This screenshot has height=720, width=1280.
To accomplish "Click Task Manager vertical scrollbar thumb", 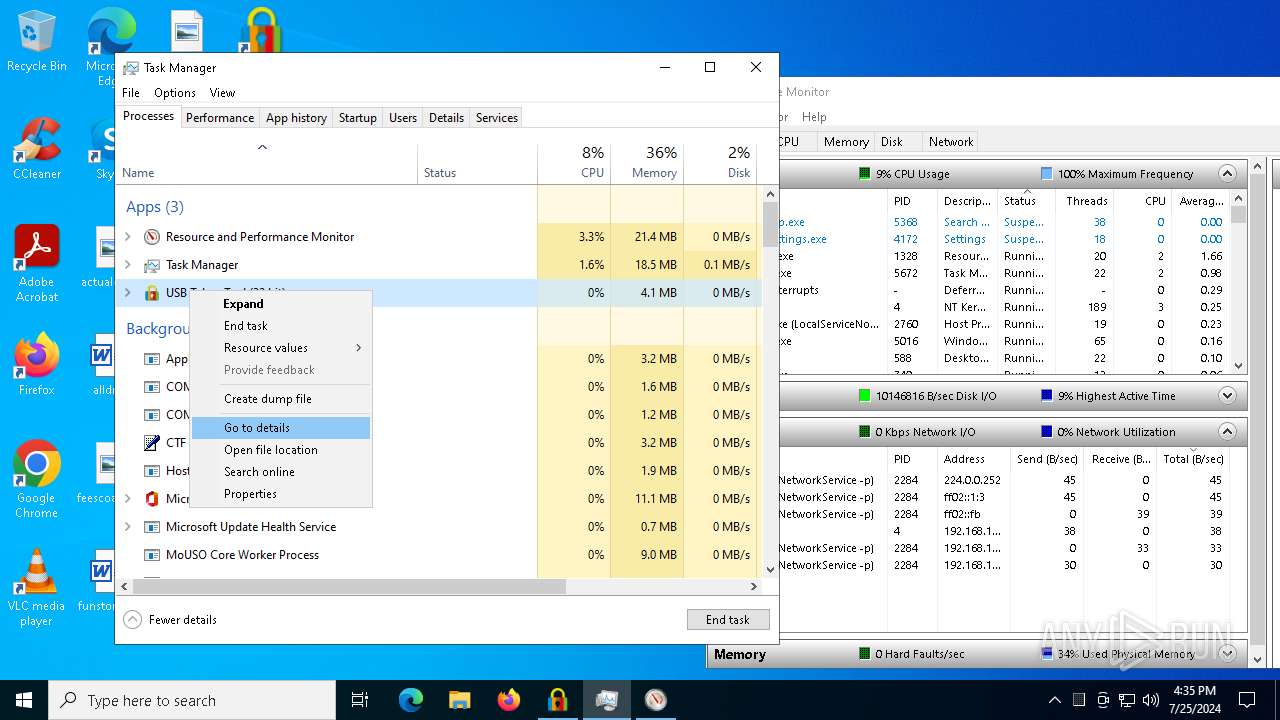I will click(x=770, y=225).
